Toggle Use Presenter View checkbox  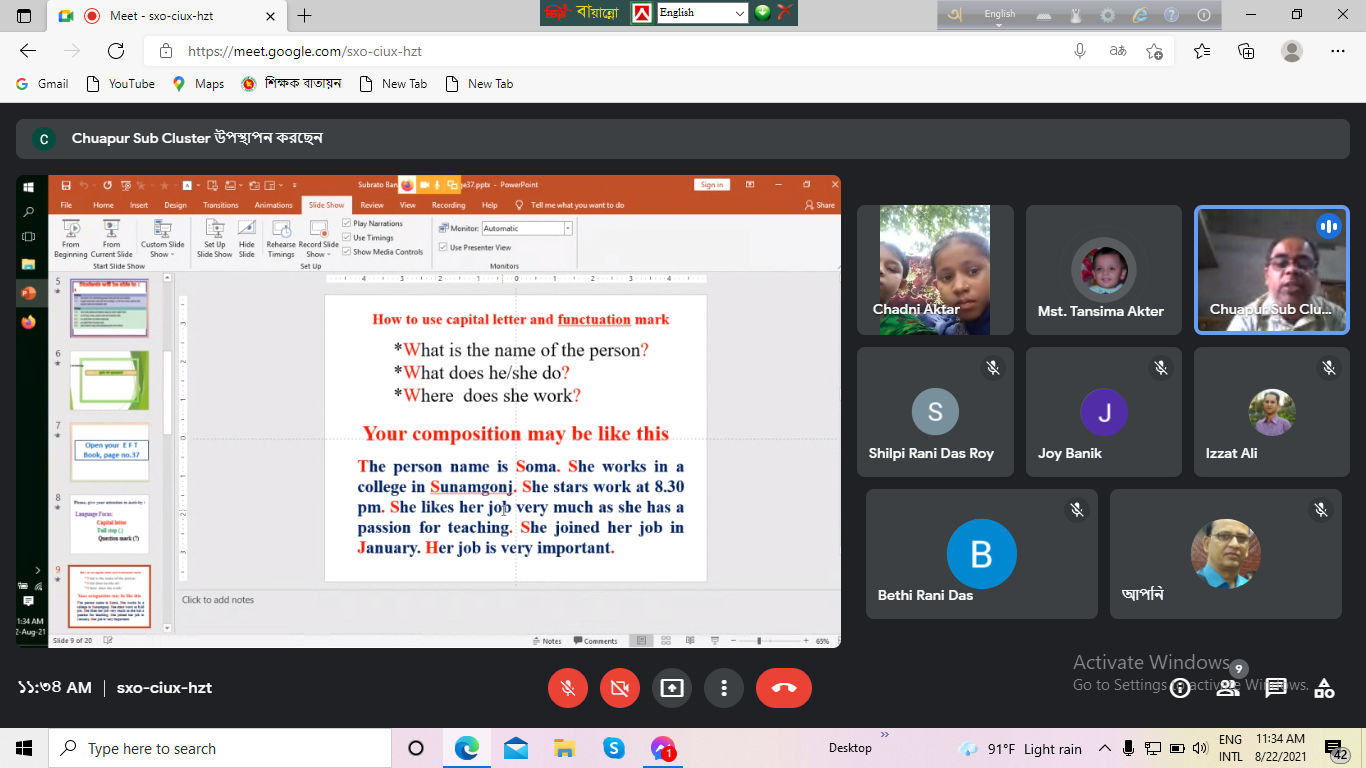444,247
